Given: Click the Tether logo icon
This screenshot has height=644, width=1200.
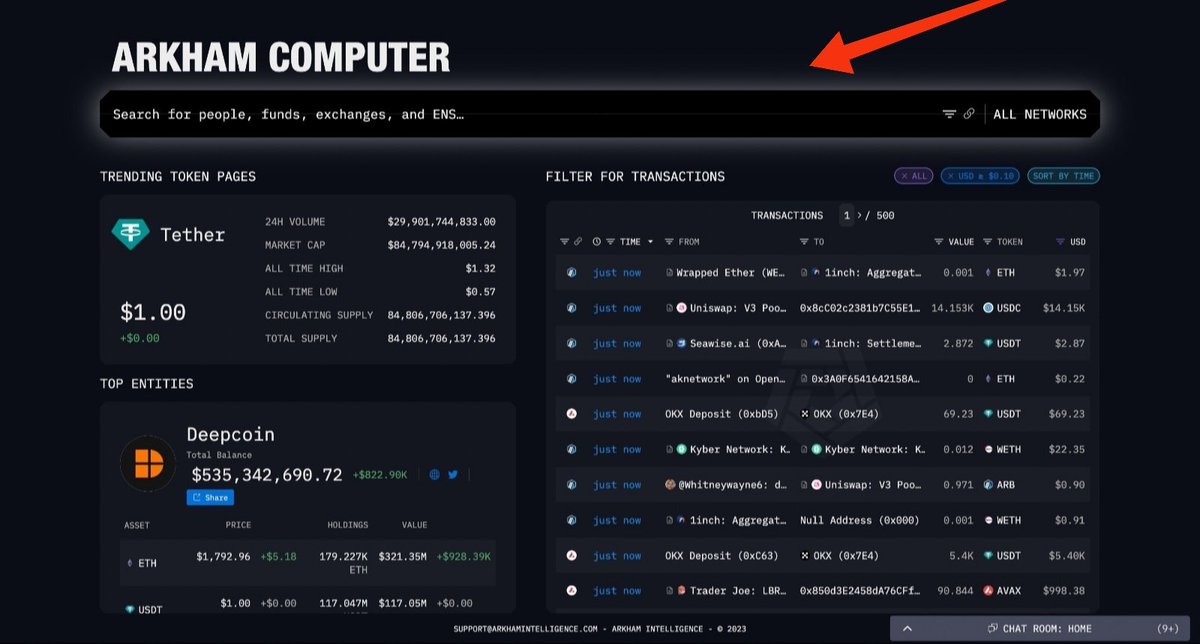Looking at the screenshot, I should point(130,234).
